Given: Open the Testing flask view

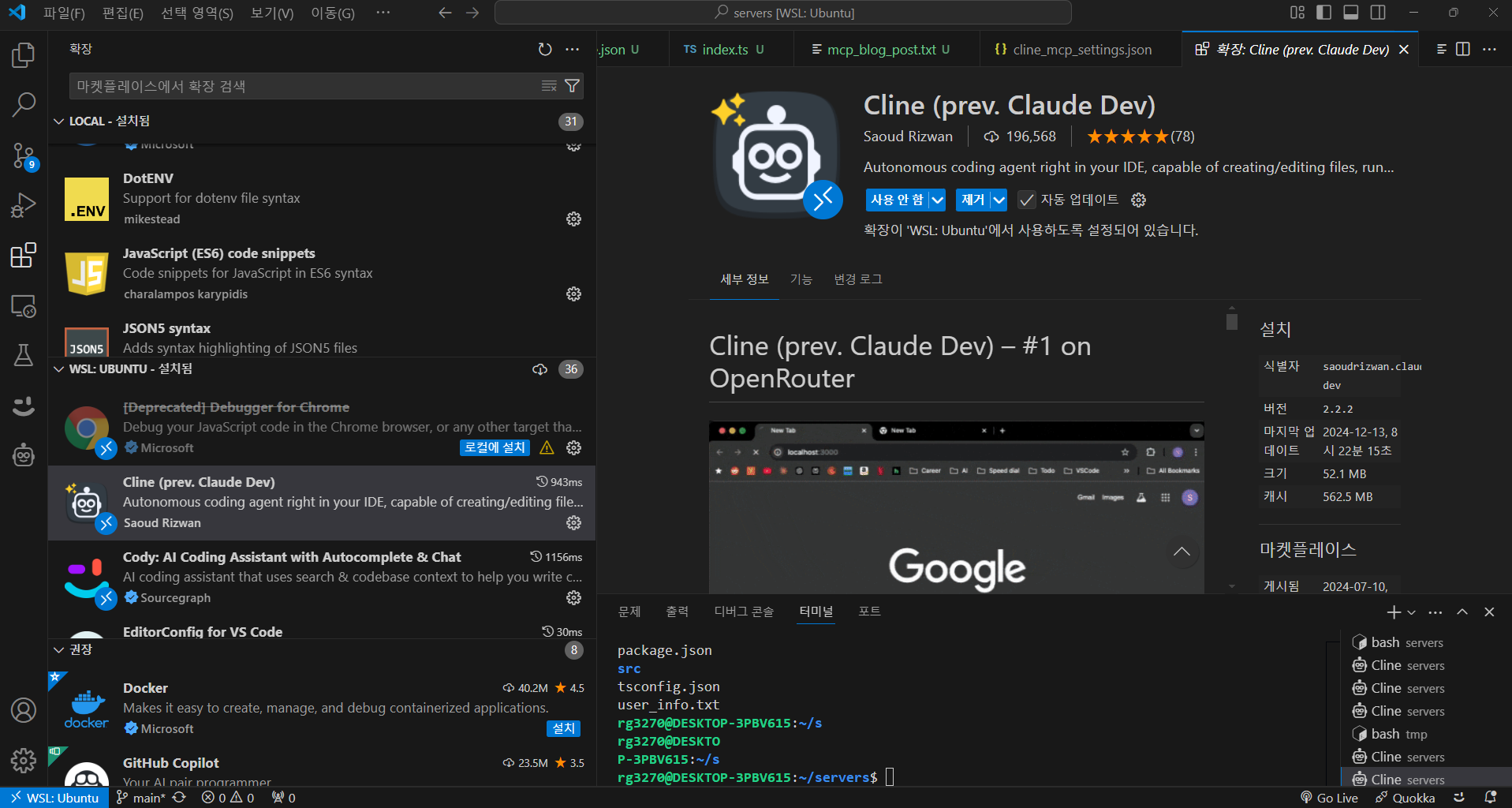Looking at the screenshot, I should click(24, 355).
